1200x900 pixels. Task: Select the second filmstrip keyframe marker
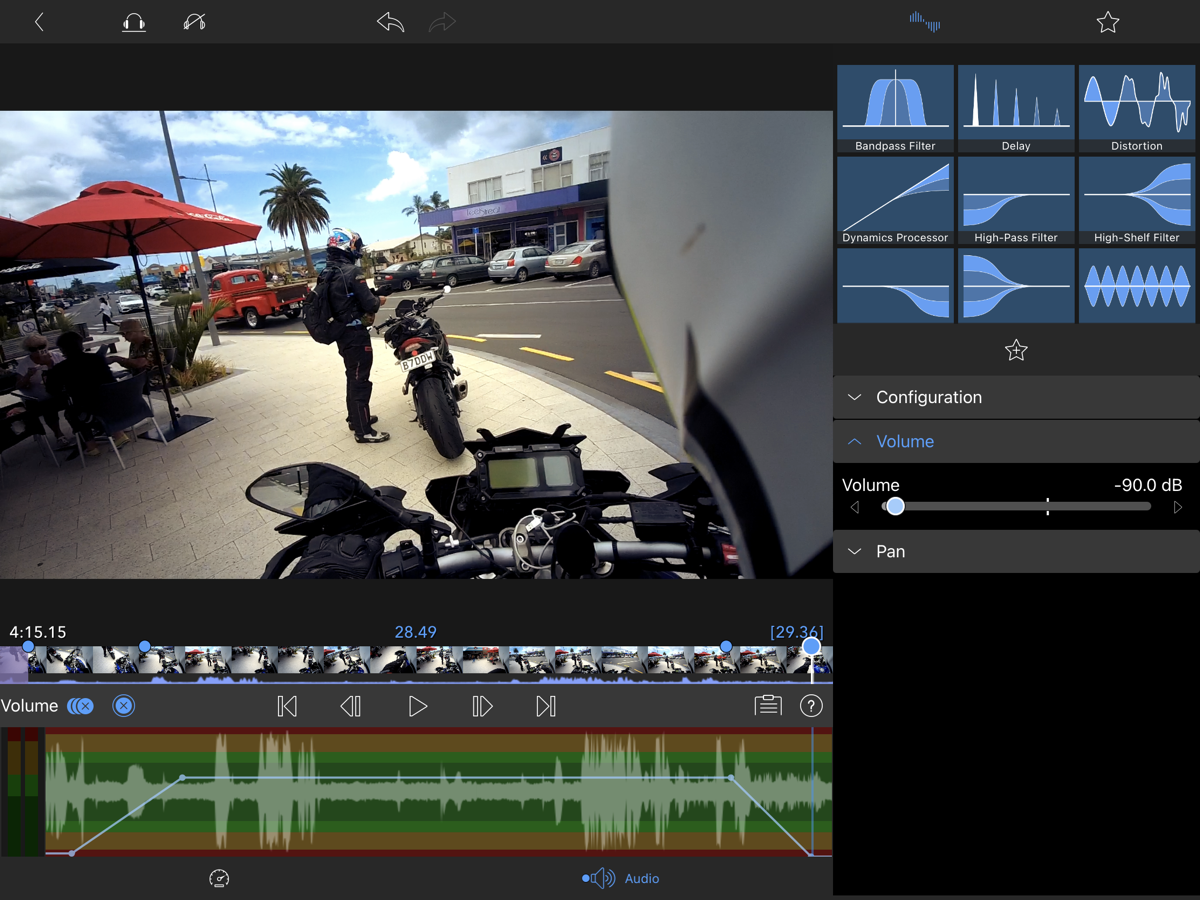[x=145, y=647]
